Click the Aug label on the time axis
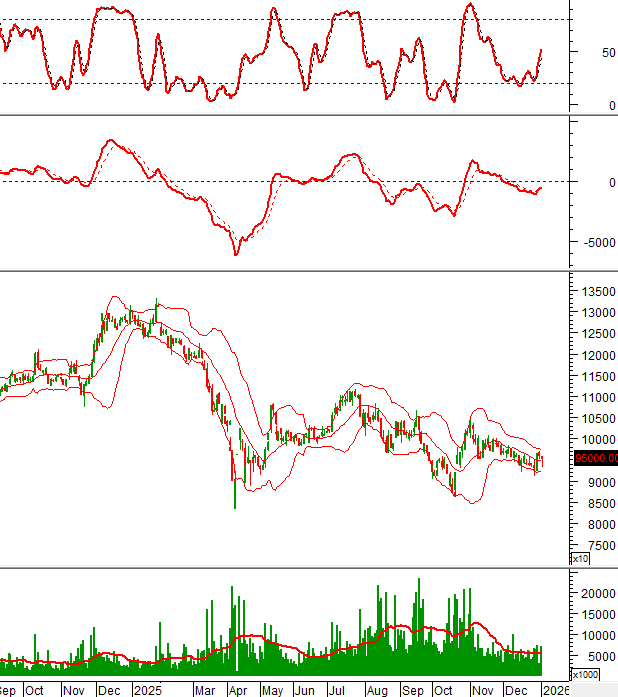Viewport: 618px width, 697px height. (376, 690)
